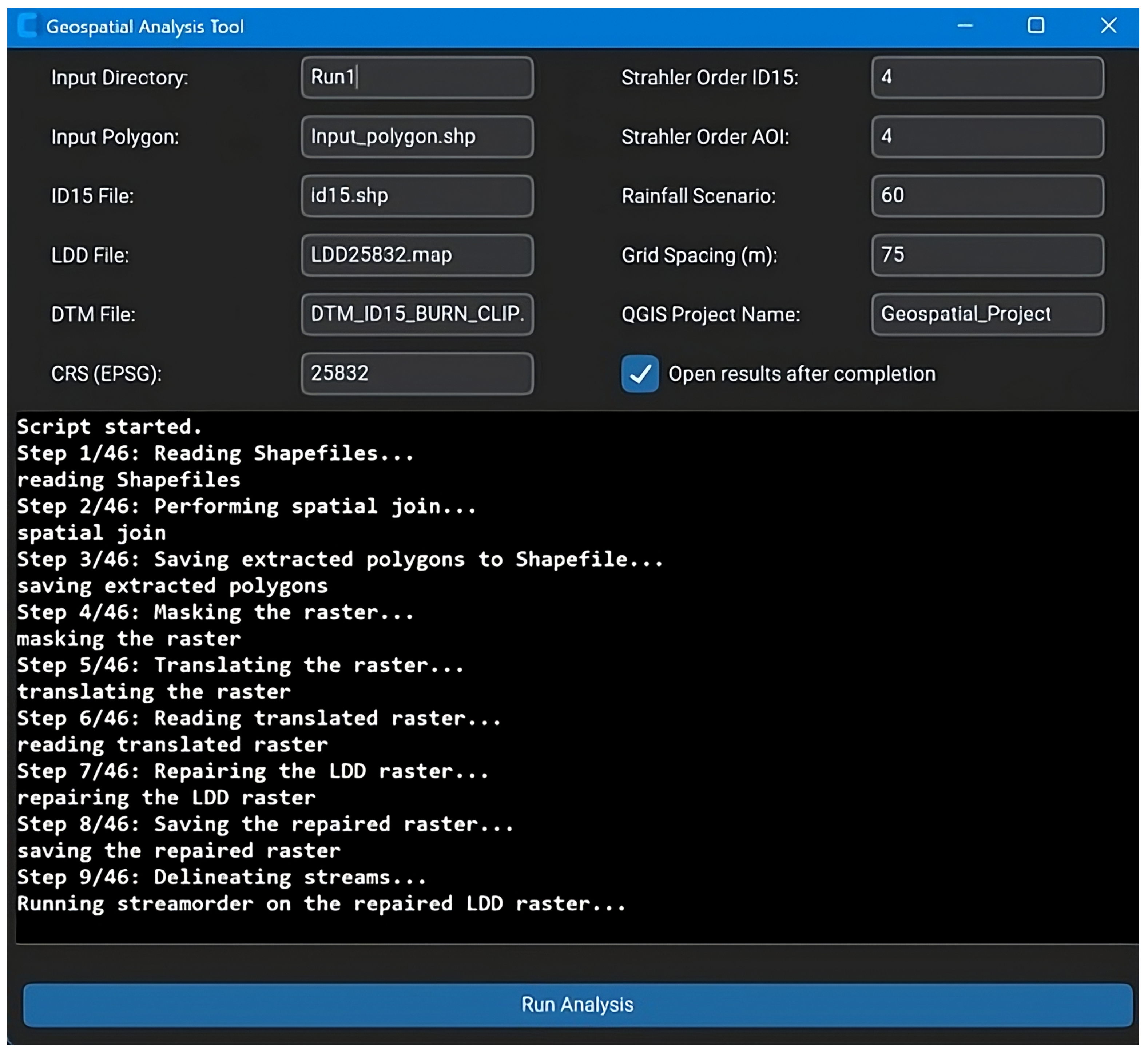1148x1053 pixels.
Task: Select 'Step 6/46: Reading translated raster...' line
Action: point(259,719)
